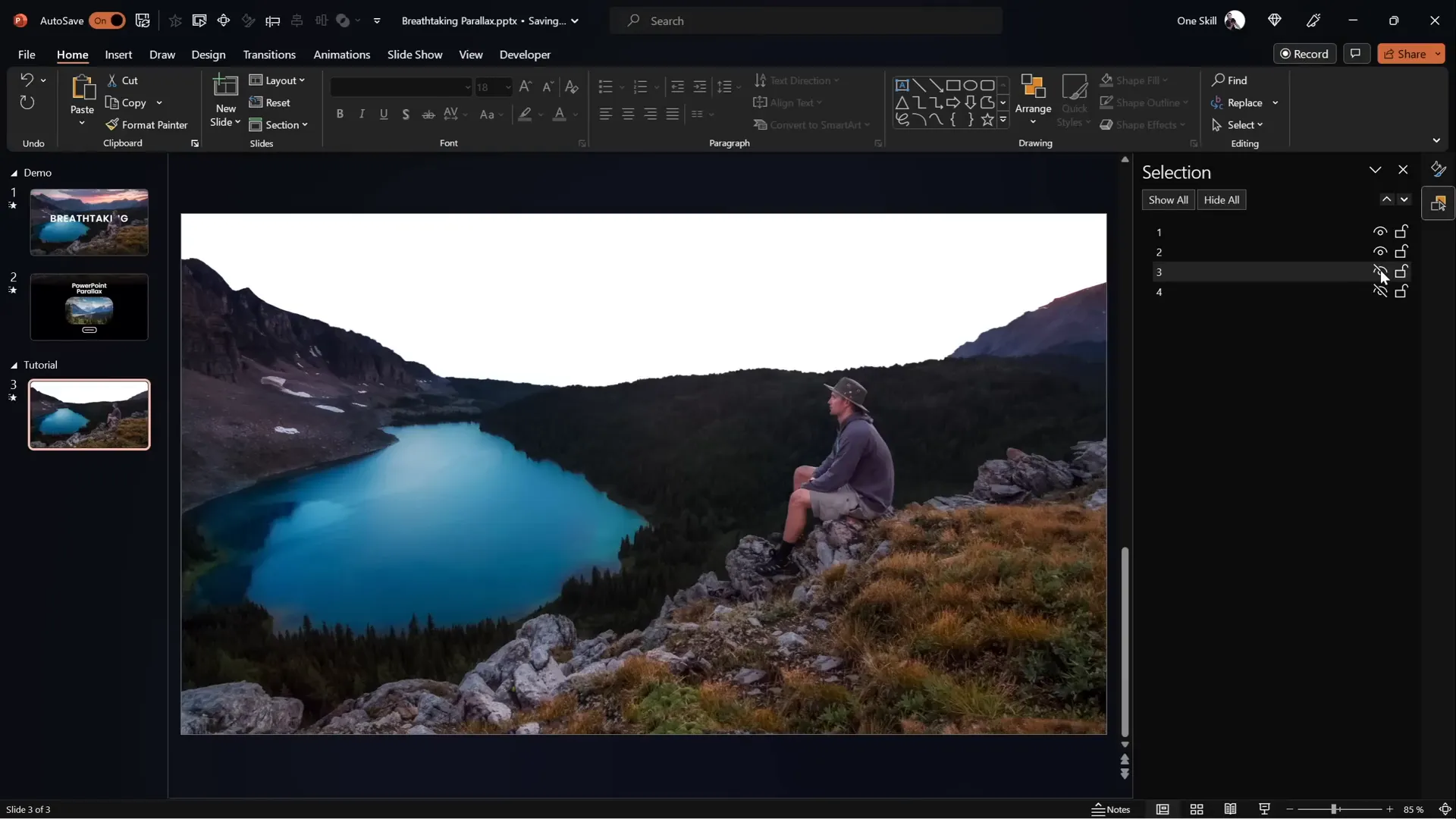Show hidden object 3 in Selection pane
Viewport: 1456px width, 819px height.
tap(1379, 271)
